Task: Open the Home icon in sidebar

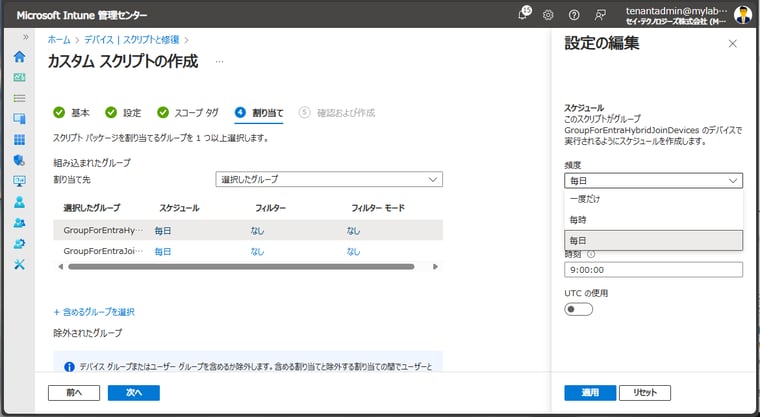Action: pyautogui.click(x=19, y=57)
